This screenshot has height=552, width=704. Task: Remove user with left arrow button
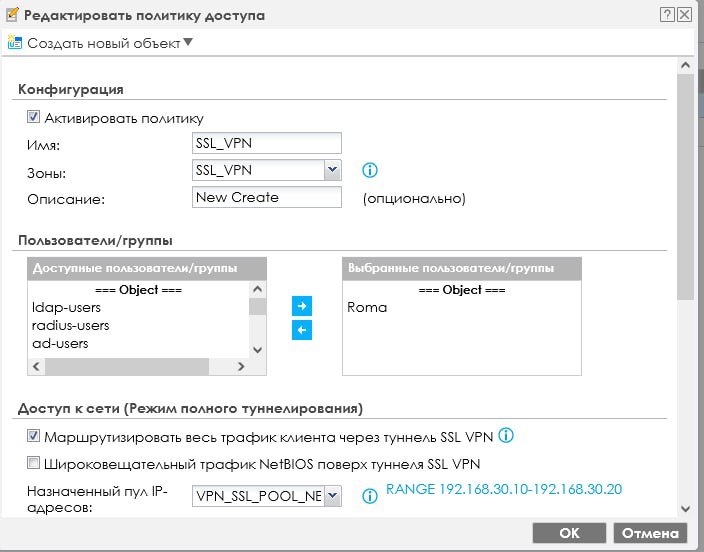(x=301, y=330)
